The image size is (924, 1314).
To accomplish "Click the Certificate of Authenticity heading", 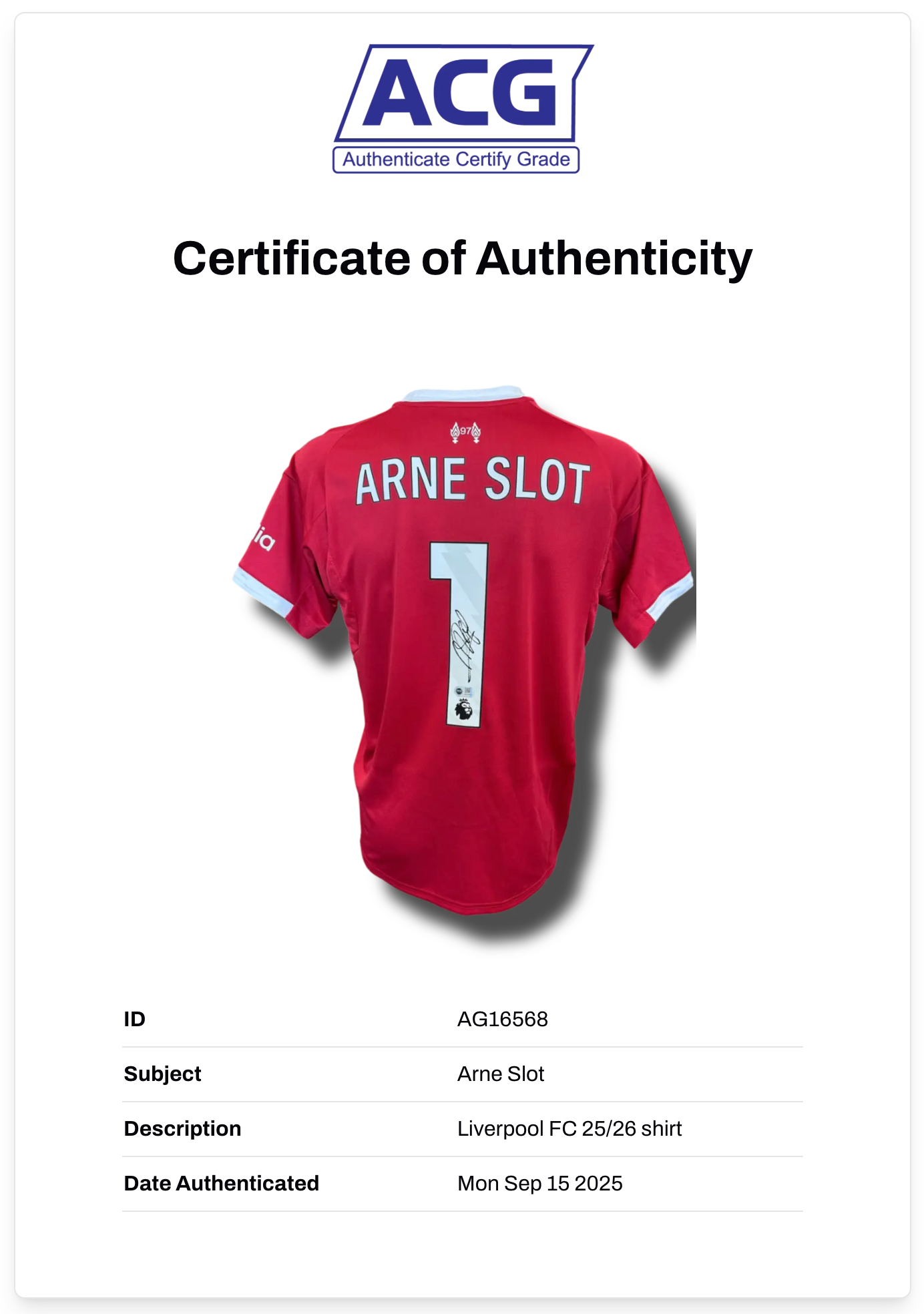I will [x=462, y=258].
